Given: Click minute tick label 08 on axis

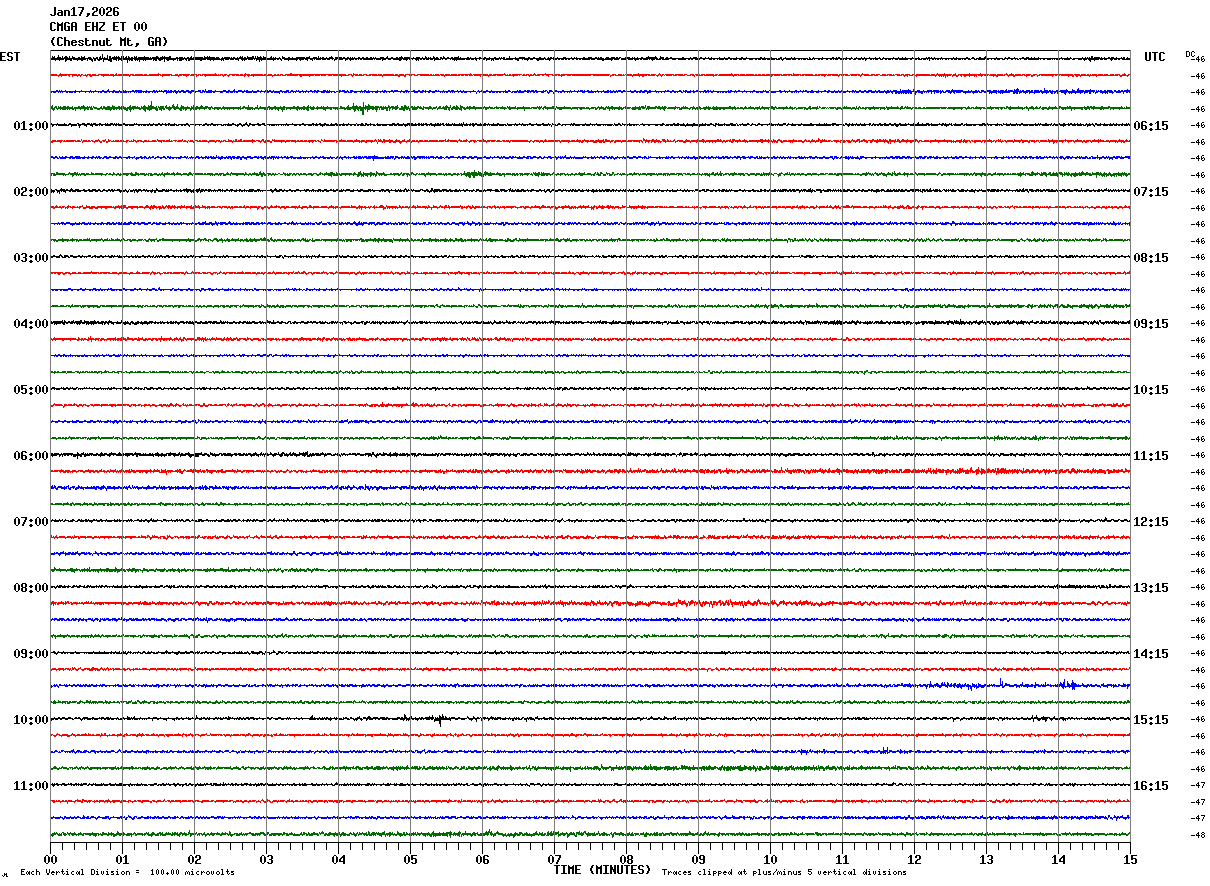Looking at the screenshot, I should point(626,859).
